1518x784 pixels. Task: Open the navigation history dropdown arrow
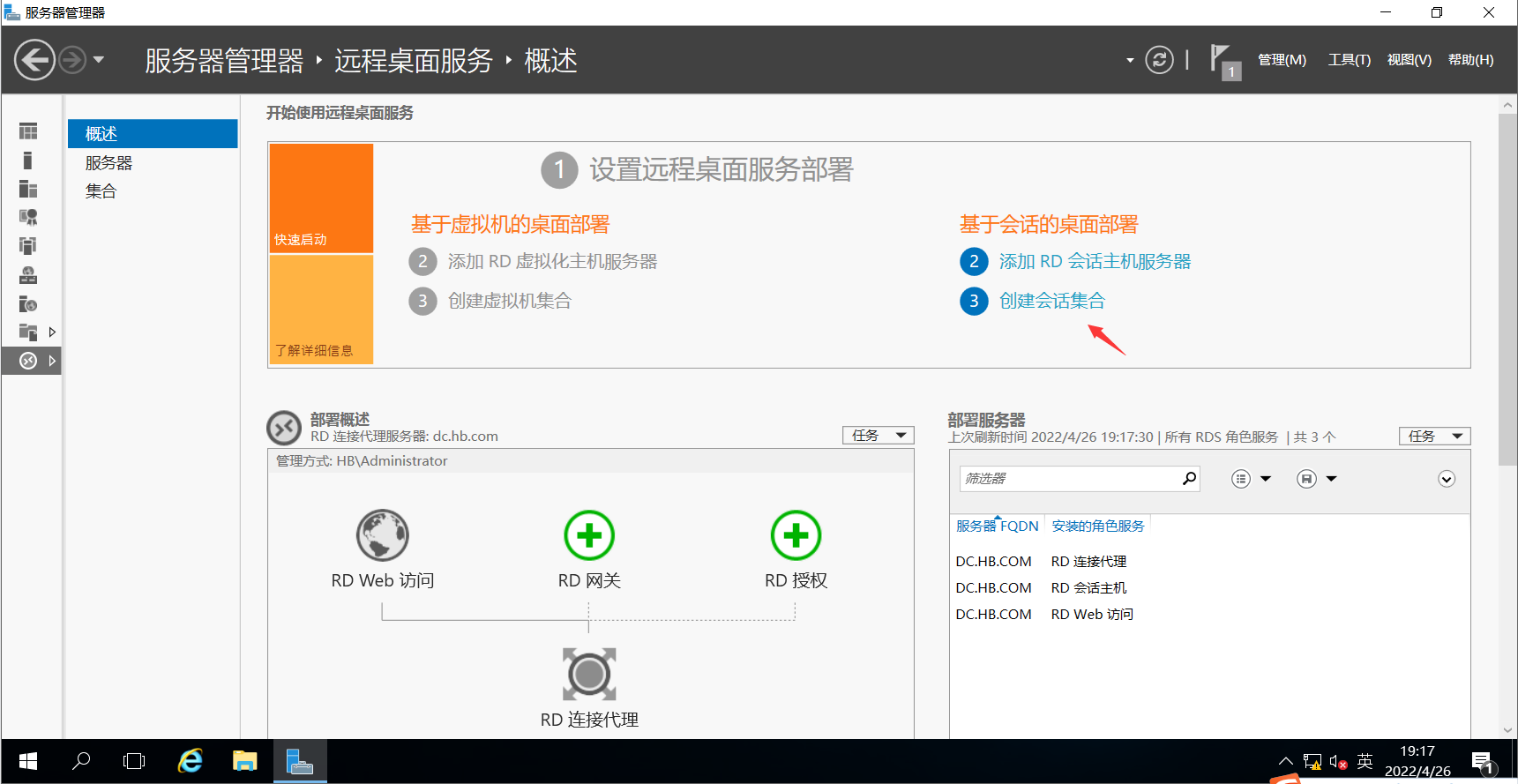[x=99, y=60]
